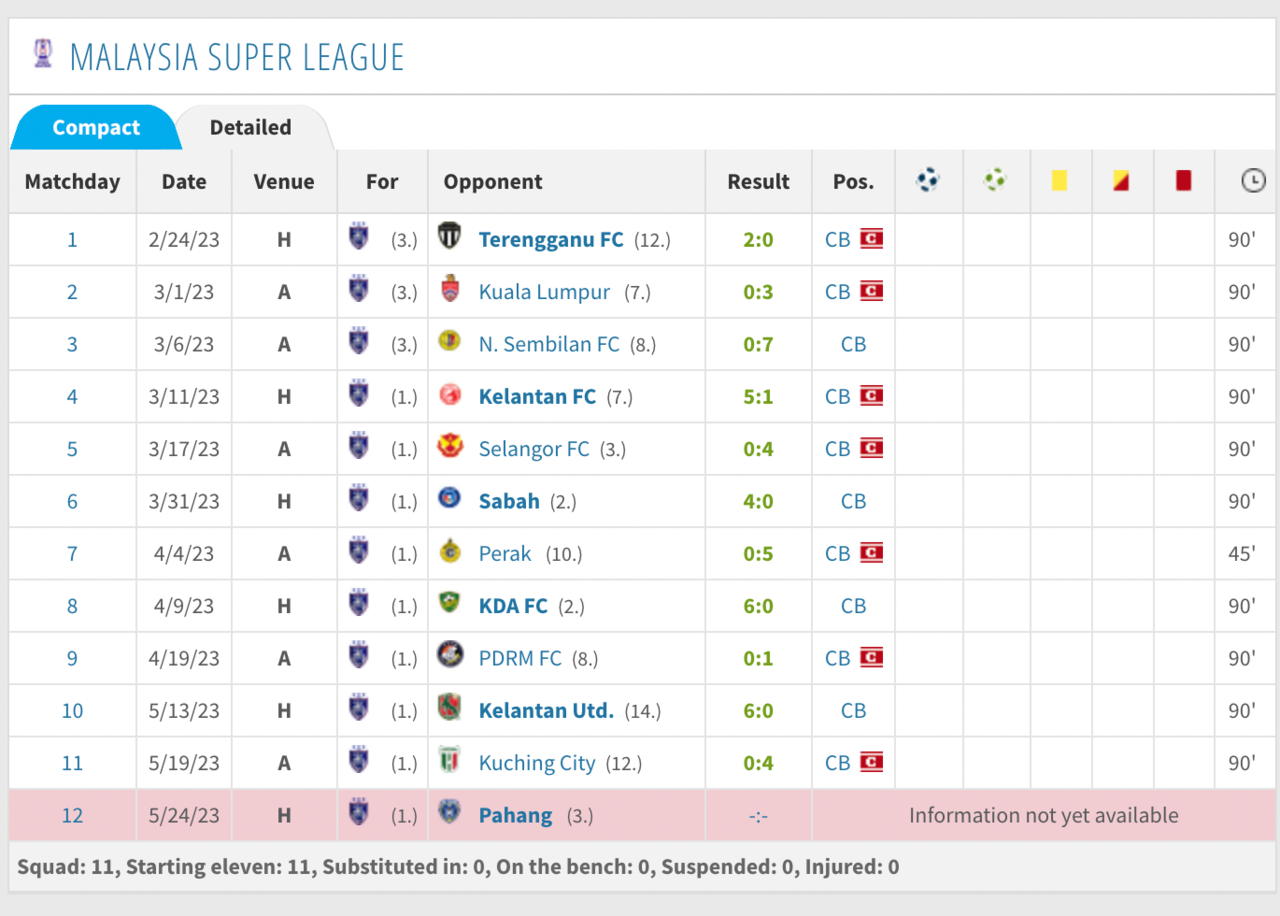Click the captain badge on matchday 1 row
The image size is (1280, 916).
point(871,239)
